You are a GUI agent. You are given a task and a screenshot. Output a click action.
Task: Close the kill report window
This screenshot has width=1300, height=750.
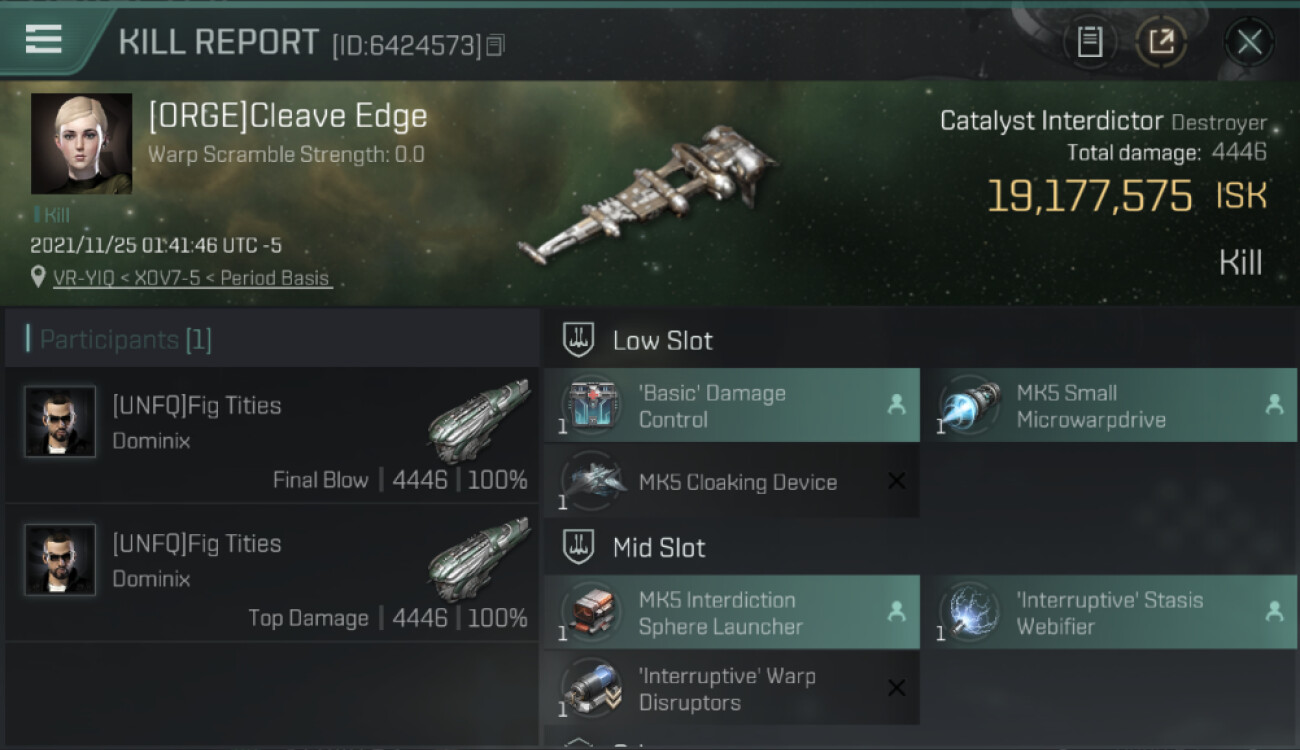pyautogui.click(x=1249, y=42)
